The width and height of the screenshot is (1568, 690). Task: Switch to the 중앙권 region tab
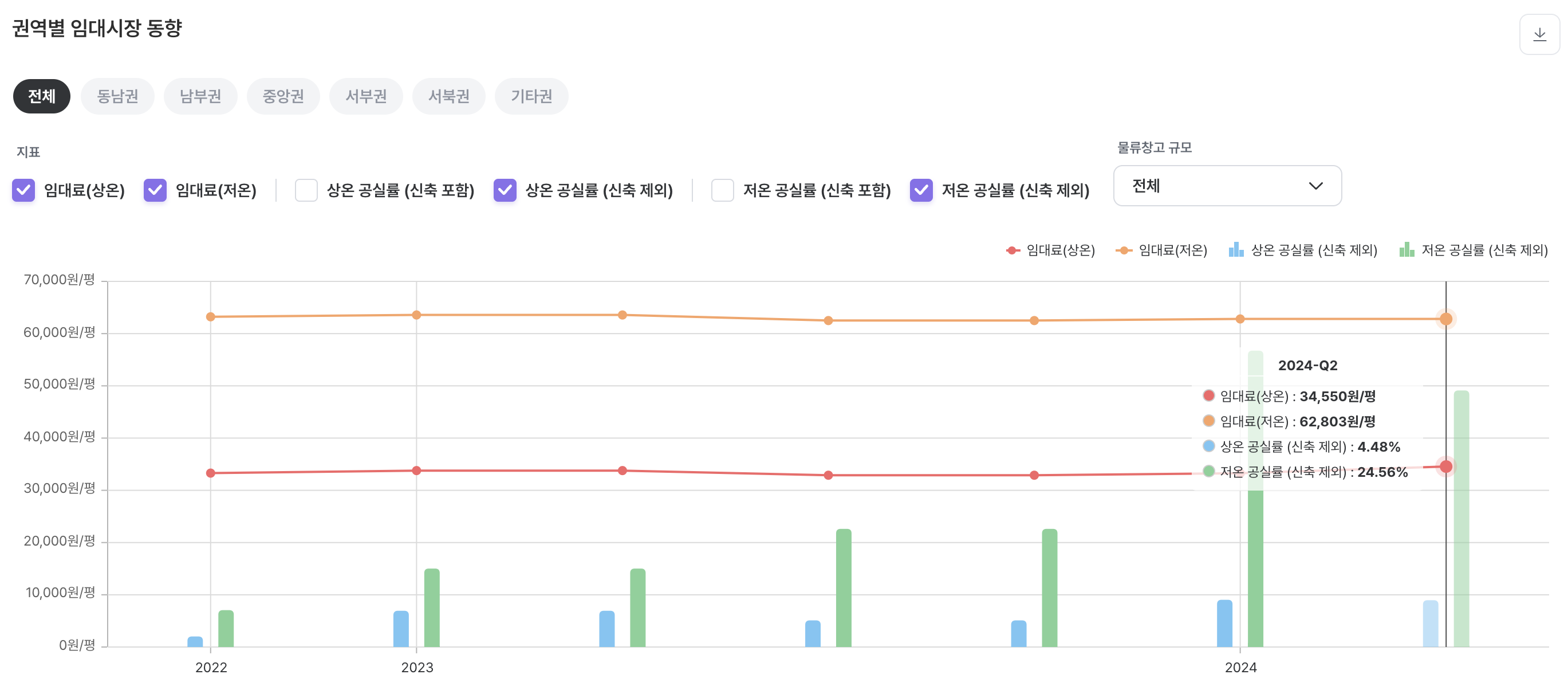[x=283, y=96]
